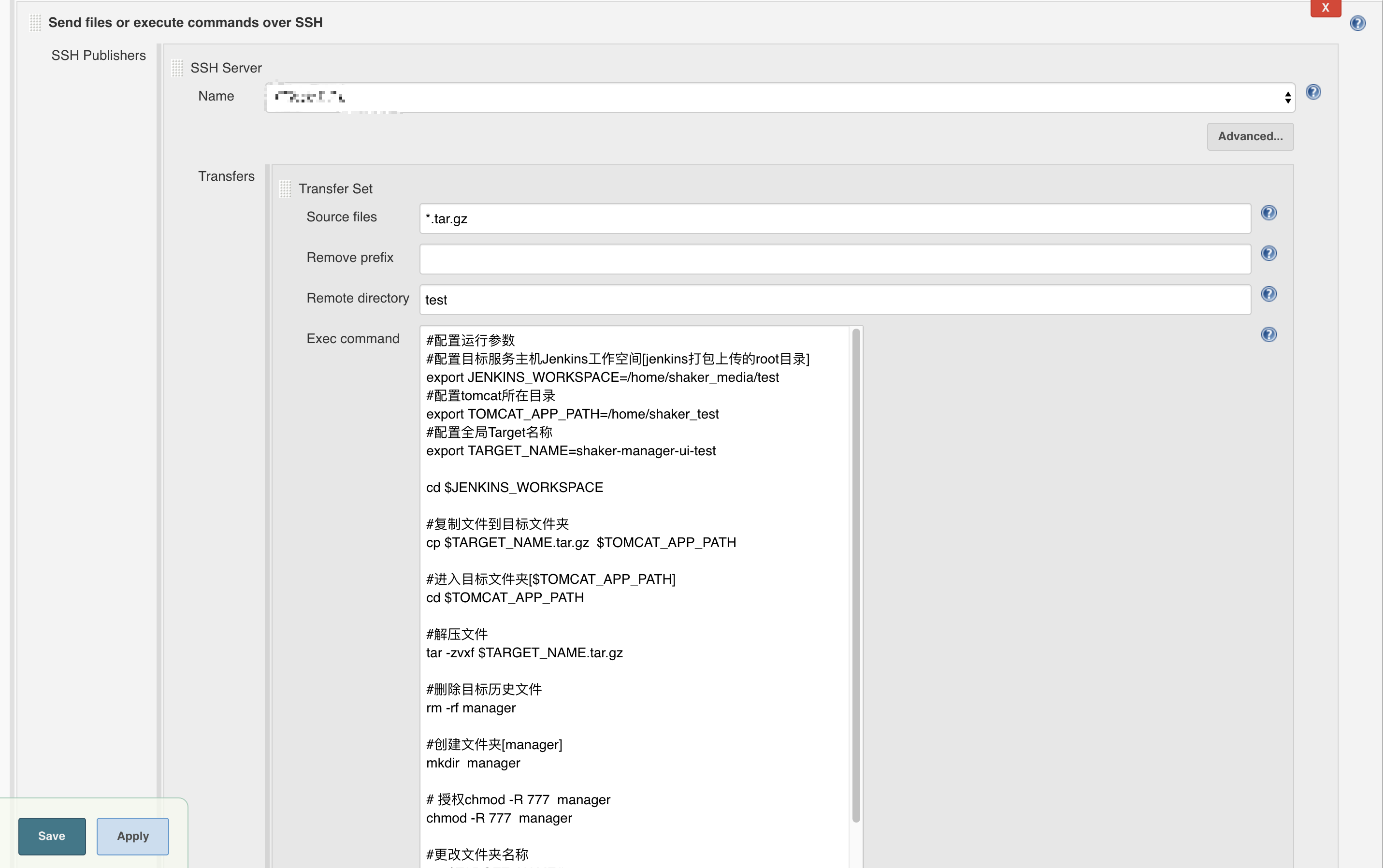The height and width of the screenshot is (868, 1385).
Task: Click the TARGET_NAME export line in script
Action: (x=571, y=450)
